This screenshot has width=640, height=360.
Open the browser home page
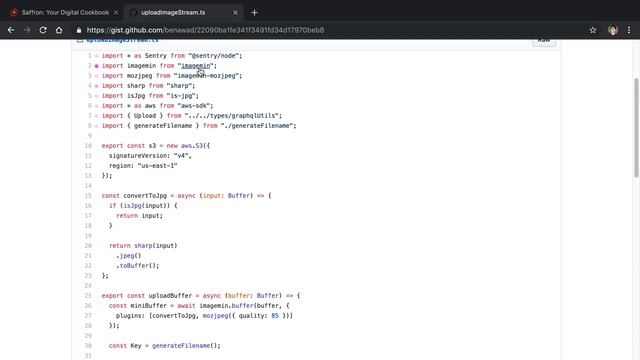(x=59, y=30)
